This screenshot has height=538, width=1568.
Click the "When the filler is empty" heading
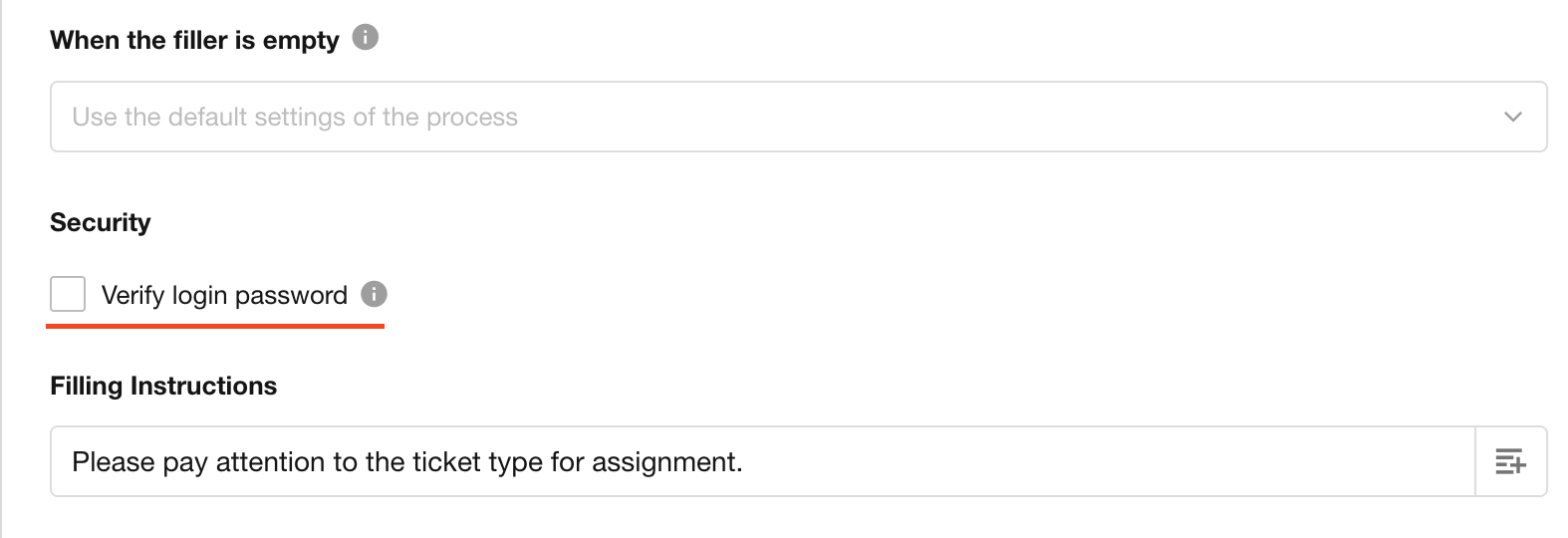pyautogui.click(x=194, y=40)
